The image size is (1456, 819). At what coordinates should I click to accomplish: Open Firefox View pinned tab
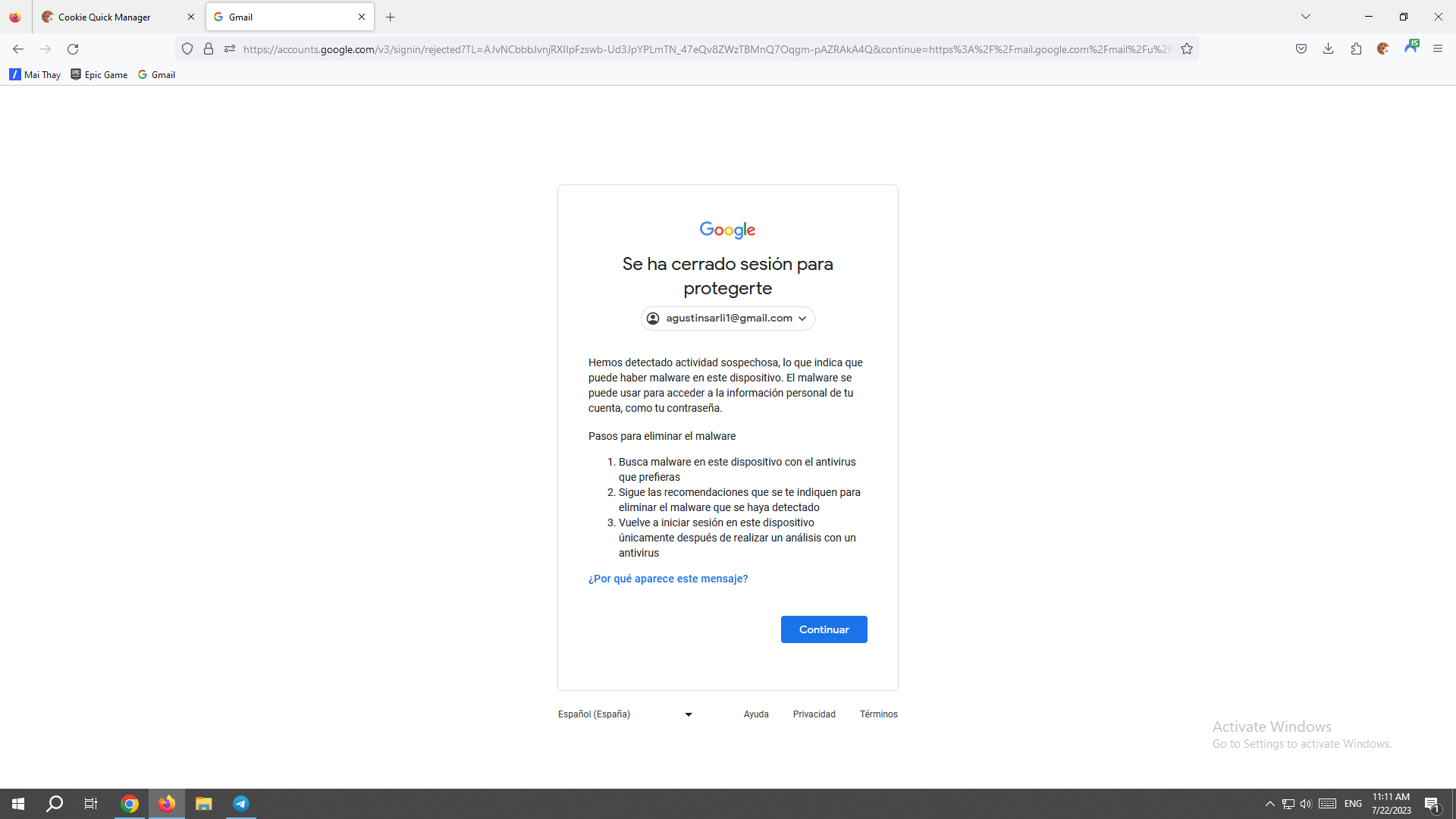[15, 17]
